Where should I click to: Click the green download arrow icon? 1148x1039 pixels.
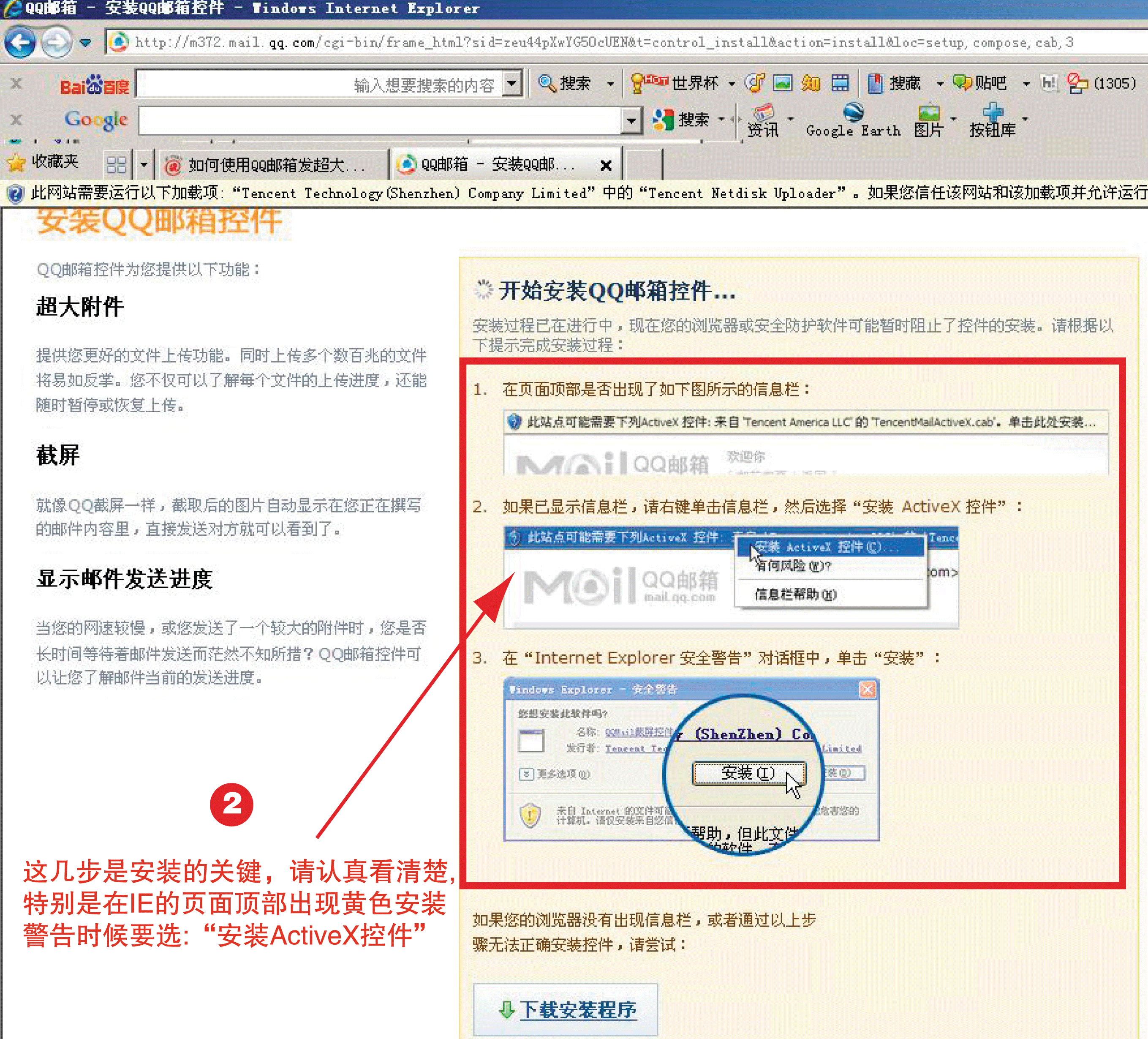tap(506, 1010)
